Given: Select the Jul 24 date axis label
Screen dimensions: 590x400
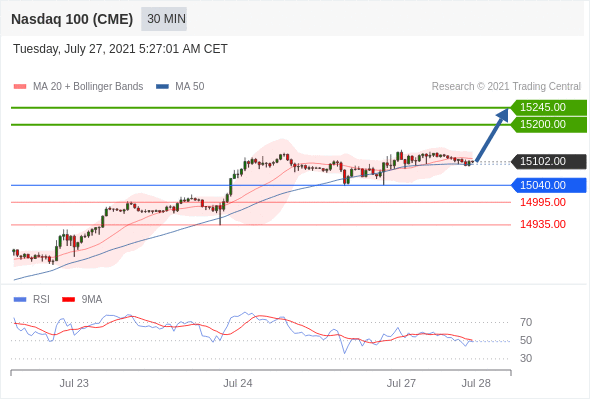Looking at the screenshot, I should 238,383.
